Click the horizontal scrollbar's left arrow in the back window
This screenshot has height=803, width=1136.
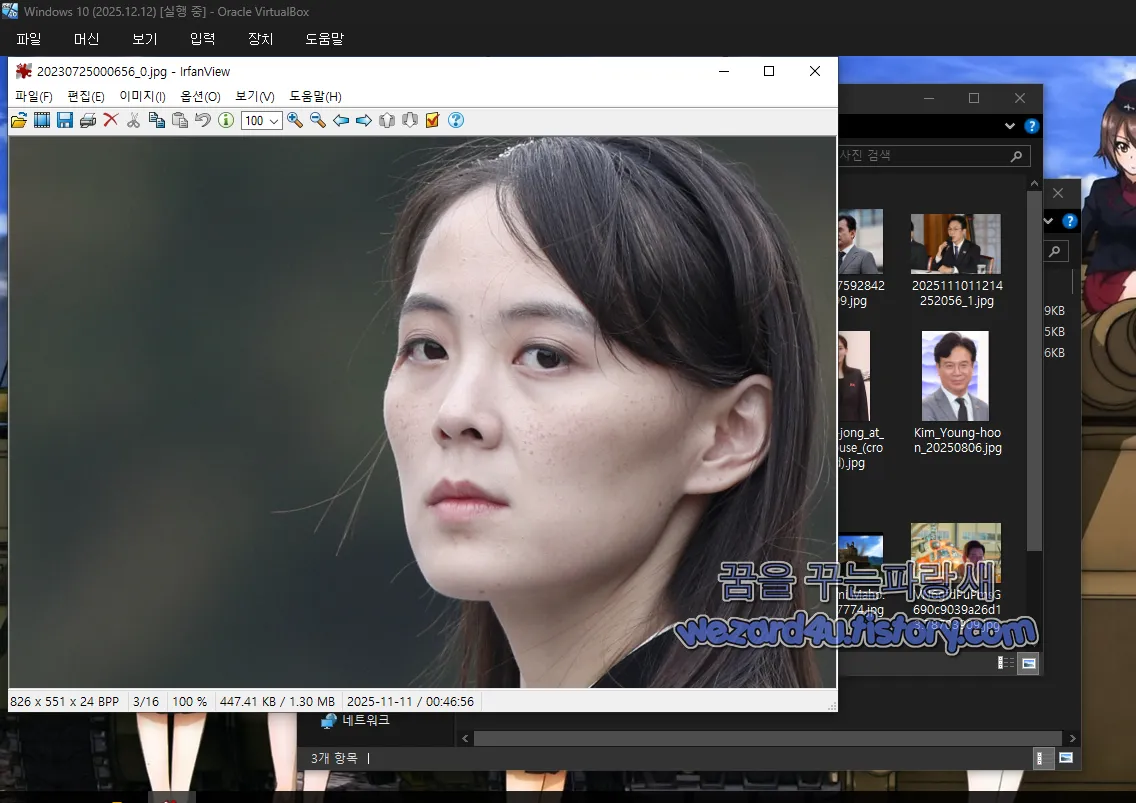[x=465, y=738]
